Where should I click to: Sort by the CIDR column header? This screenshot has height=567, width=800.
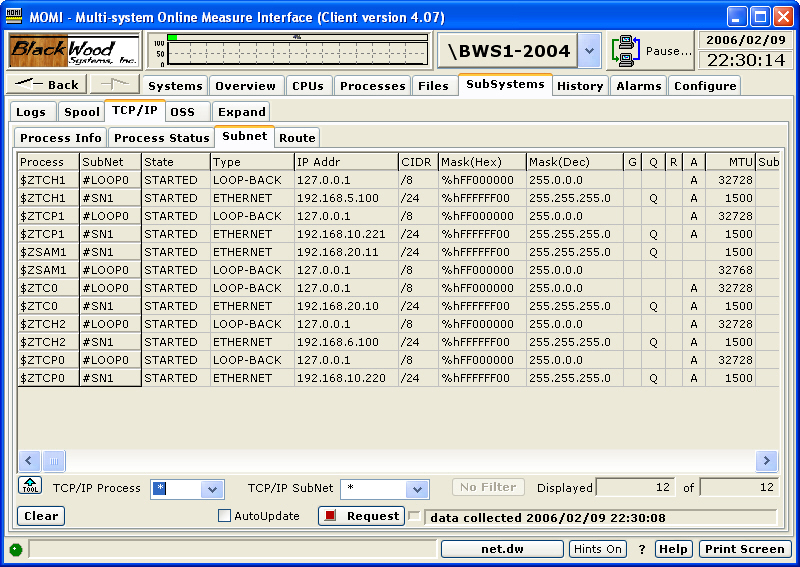click(418, 162)
